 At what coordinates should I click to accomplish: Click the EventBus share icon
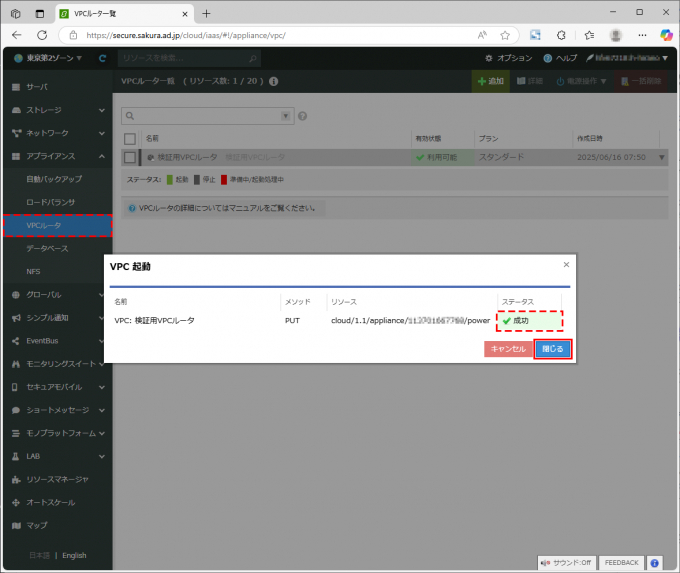tap(16, 341)
